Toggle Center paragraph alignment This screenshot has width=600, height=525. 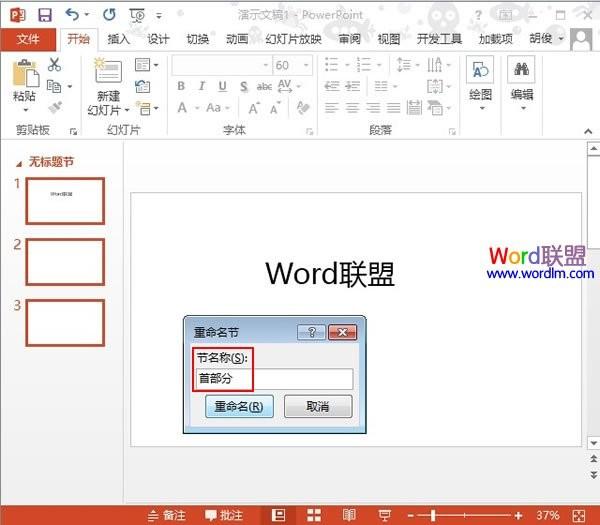pyautogui.click(x=352, y=108)
